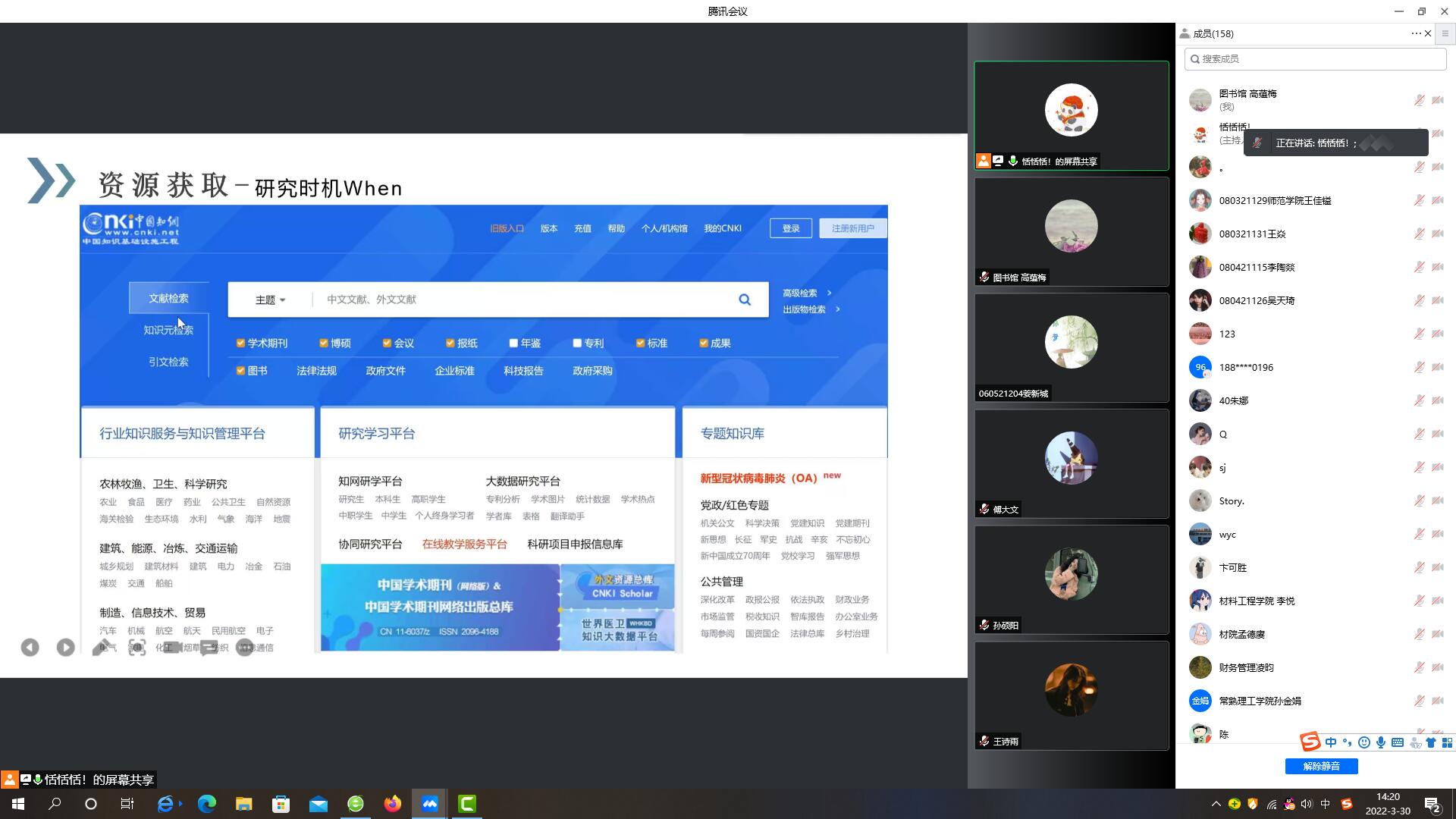1456x819 pixels.
Task: Open 帮助 in CNKI top navigation
Action: pos(616,228)
